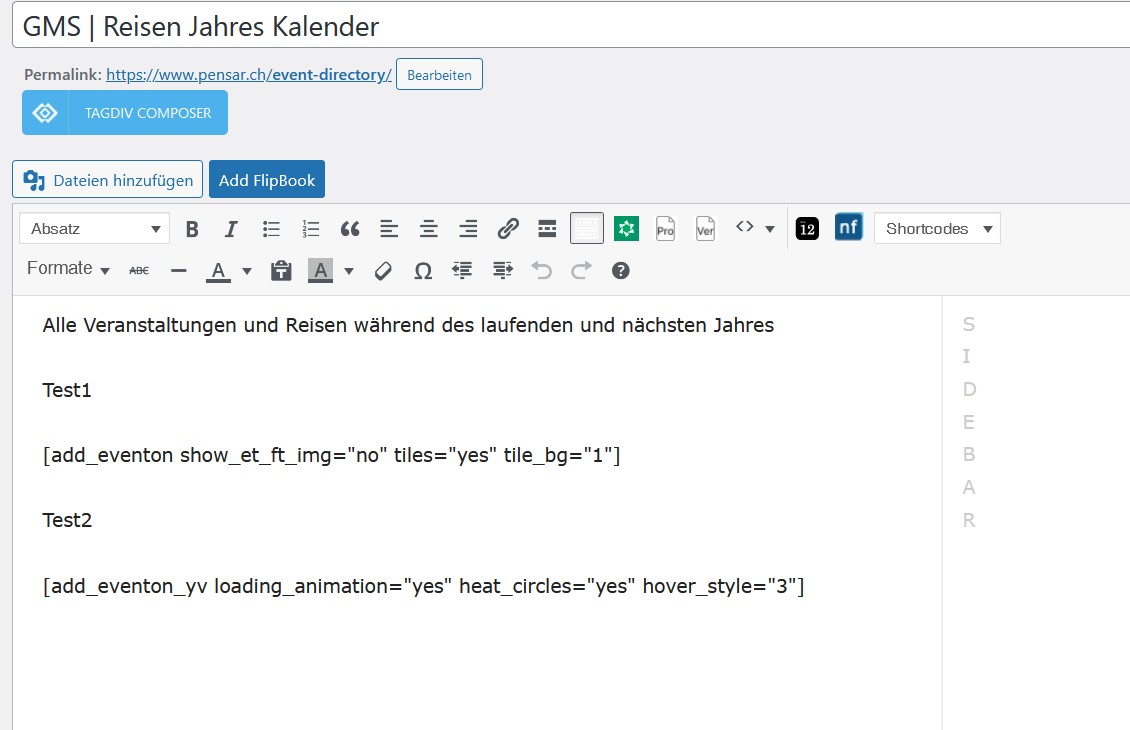The width and height of the screenshot is (1130, 730).
Task: Apply italic formatting
Action: click(x=231, y=229)
